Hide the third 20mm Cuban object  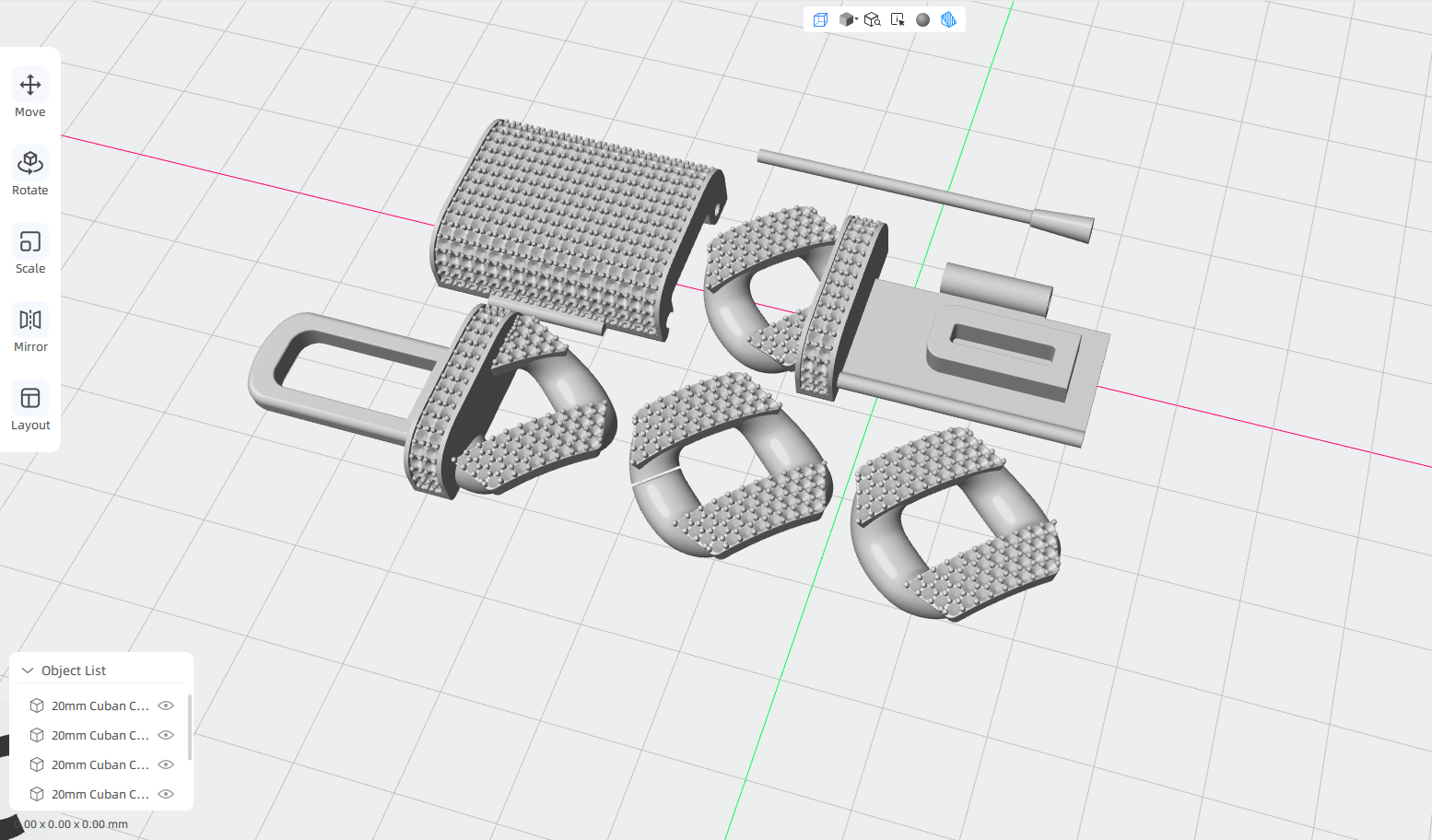(166, 764)
